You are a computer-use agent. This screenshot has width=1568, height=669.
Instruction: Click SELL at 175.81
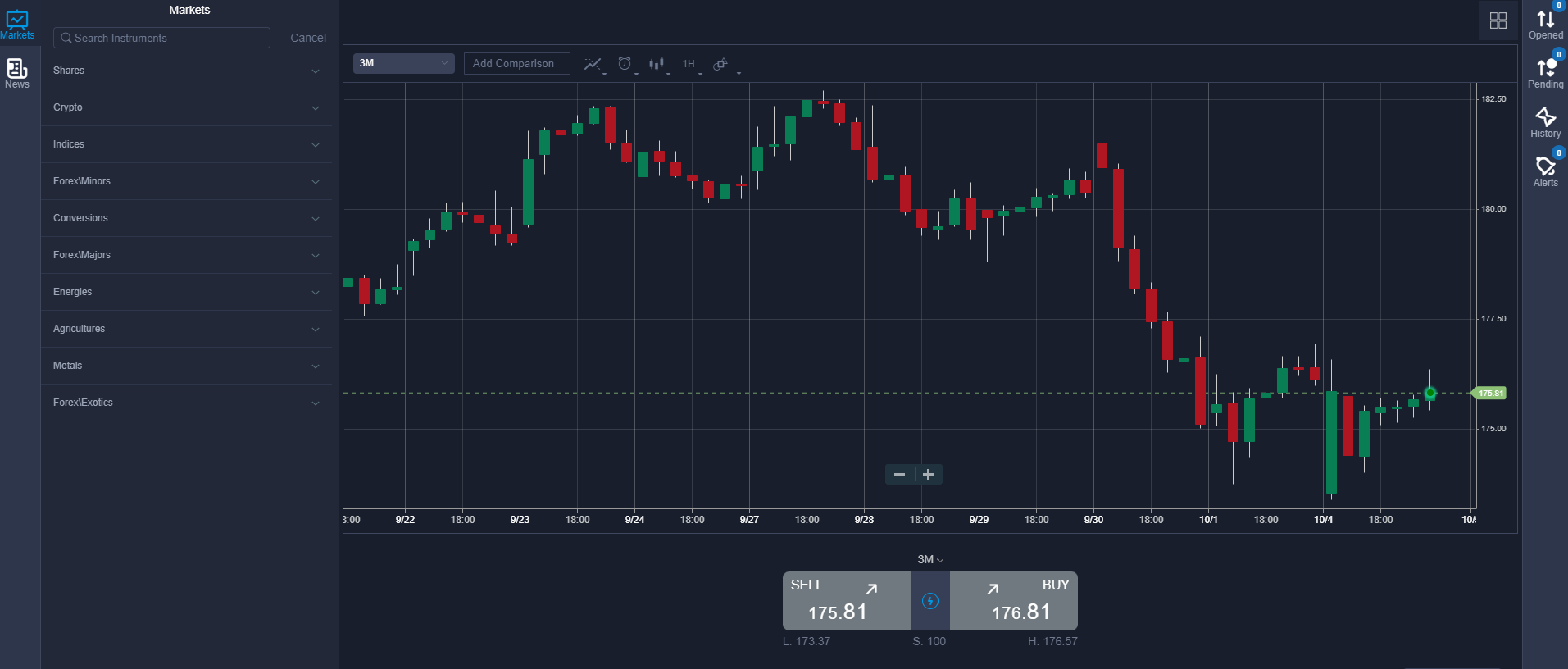846,601
